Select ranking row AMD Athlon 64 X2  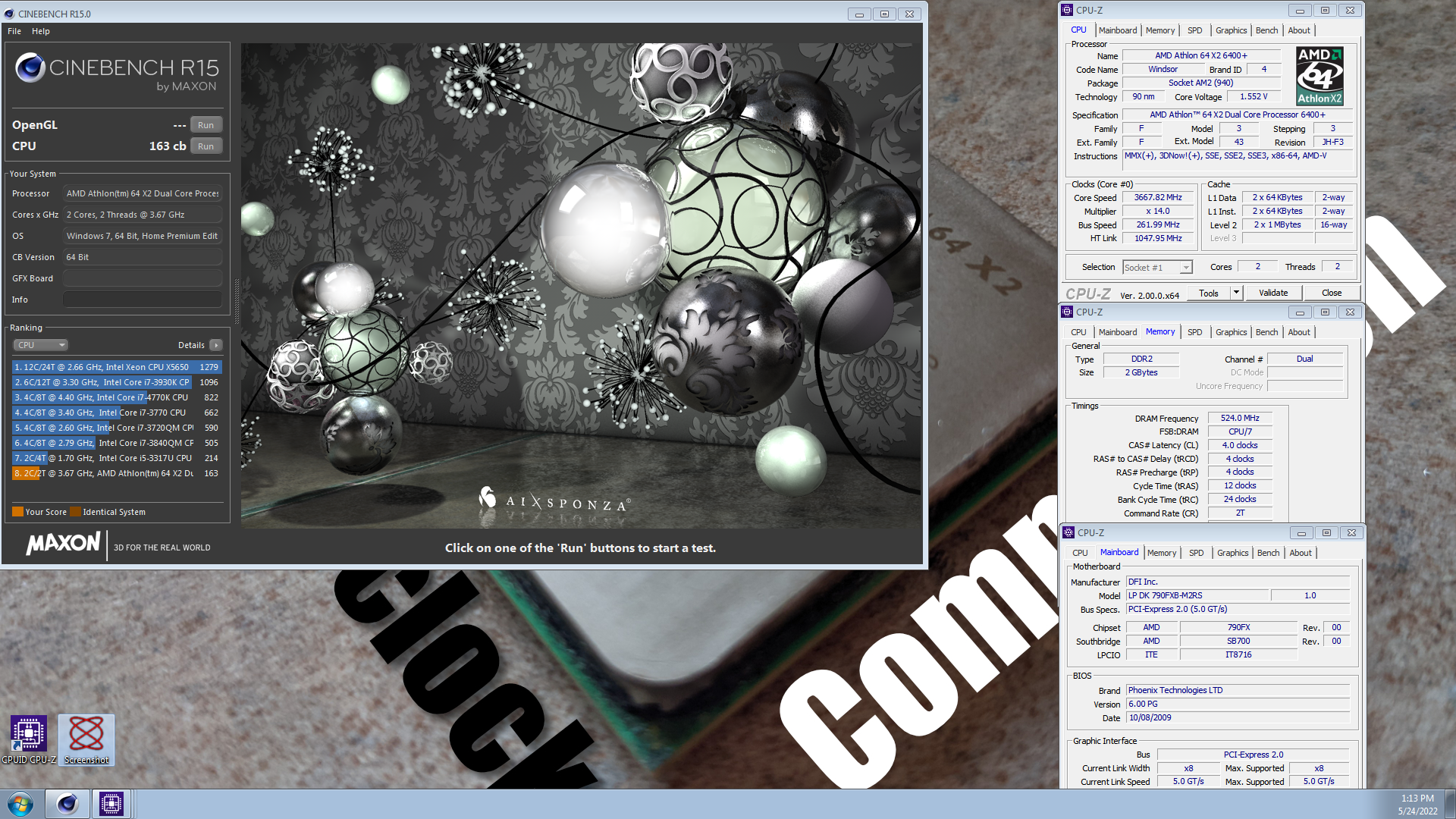coord(117,473)
